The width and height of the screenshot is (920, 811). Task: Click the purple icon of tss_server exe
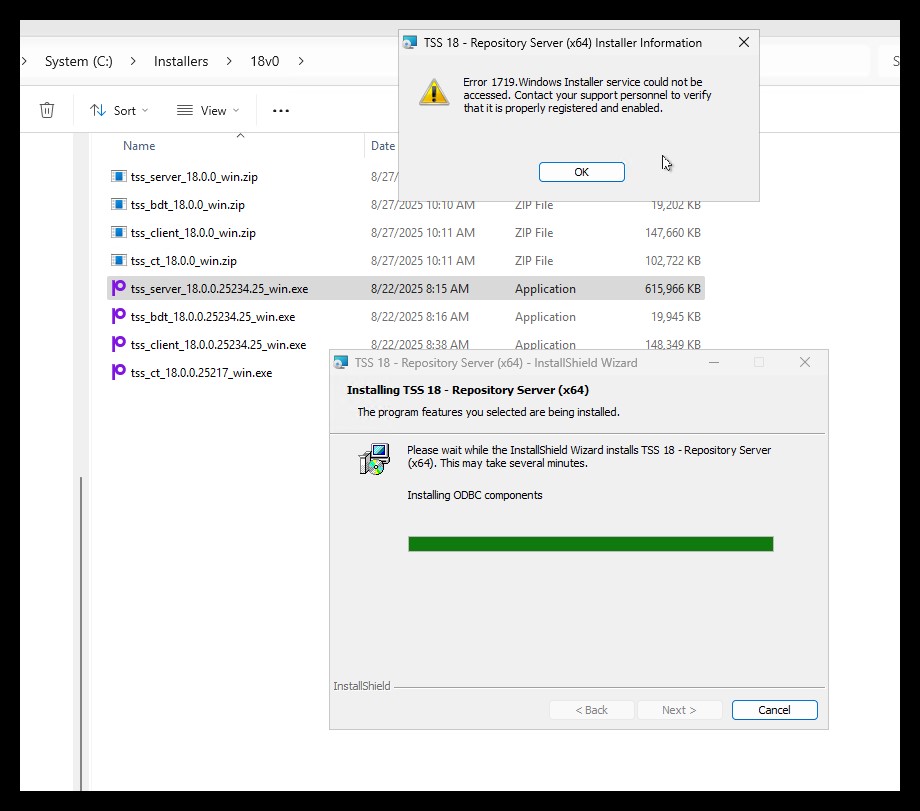[x=119, y=288]
